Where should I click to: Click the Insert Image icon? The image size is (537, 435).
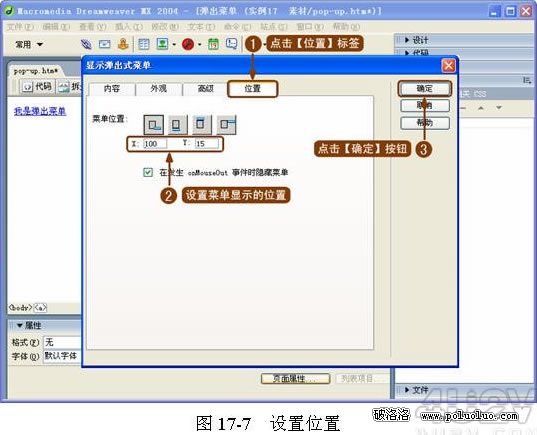(x=162, y=44)
